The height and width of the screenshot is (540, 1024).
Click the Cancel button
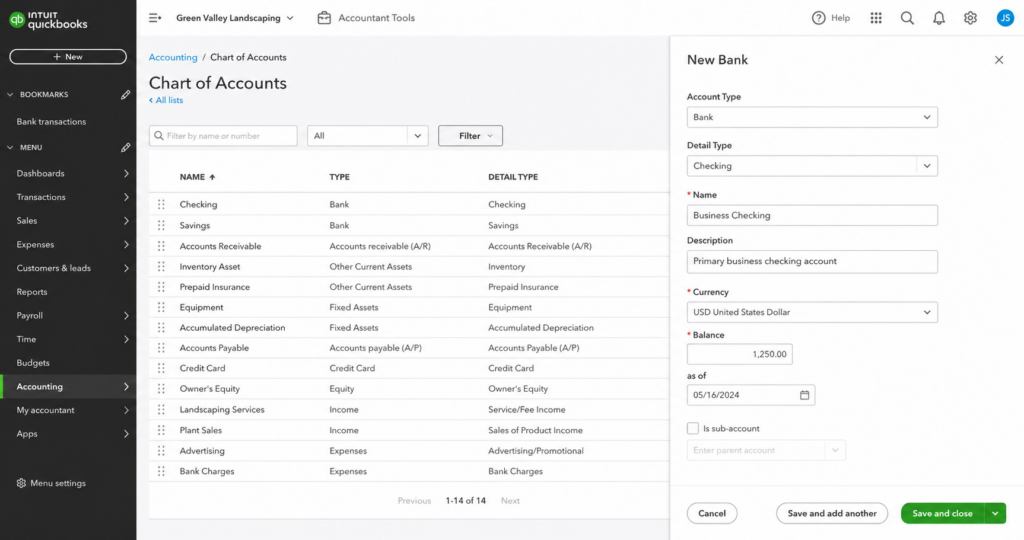712,513
